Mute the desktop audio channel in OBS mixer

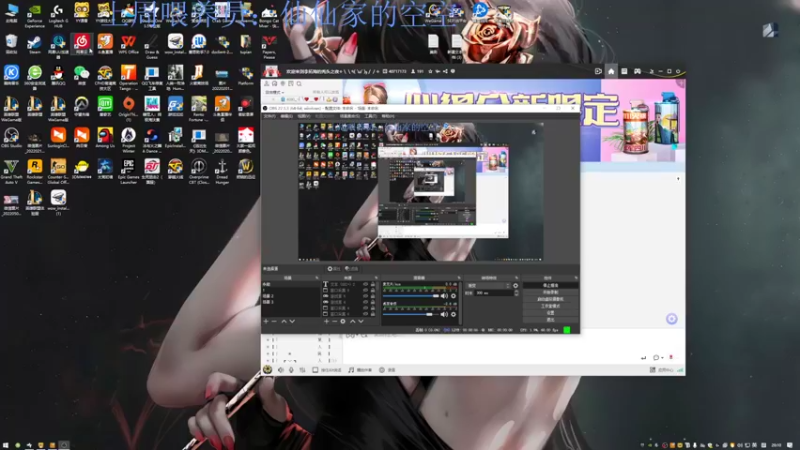444,314
